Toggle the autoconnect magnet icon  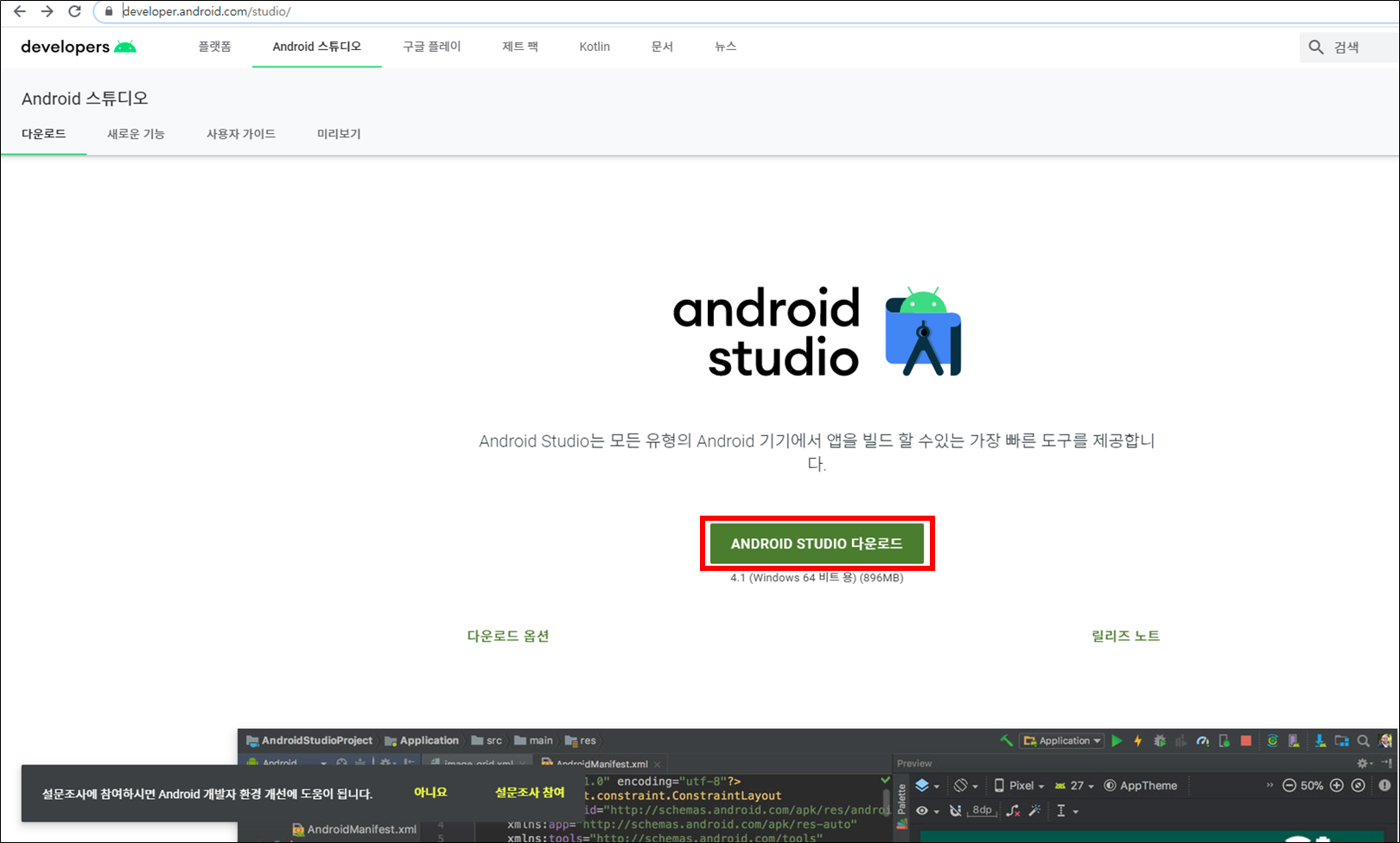click(x=955, y=811)
